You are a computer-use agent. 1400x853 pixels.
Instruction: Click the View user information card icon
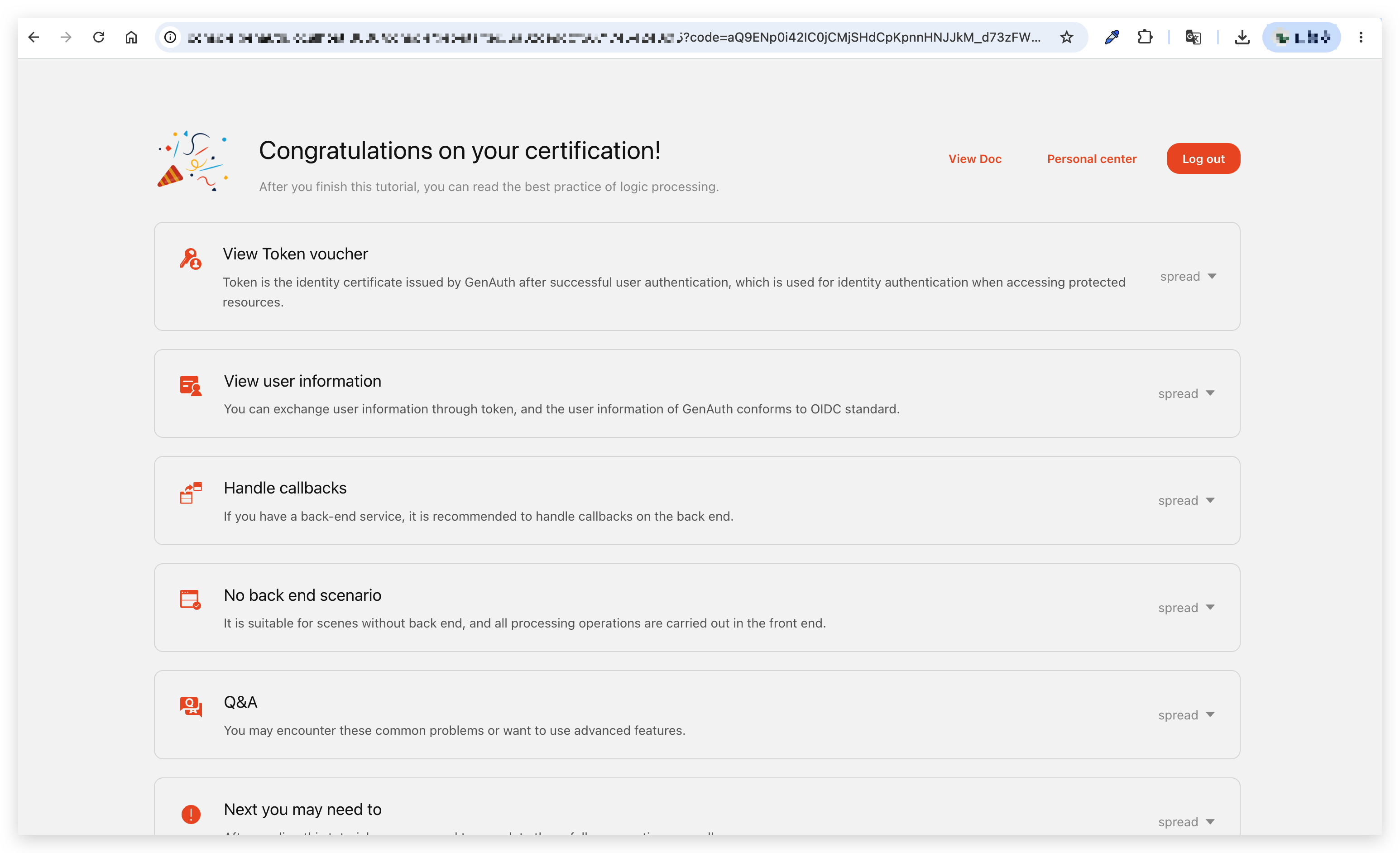tap(190, 385)
